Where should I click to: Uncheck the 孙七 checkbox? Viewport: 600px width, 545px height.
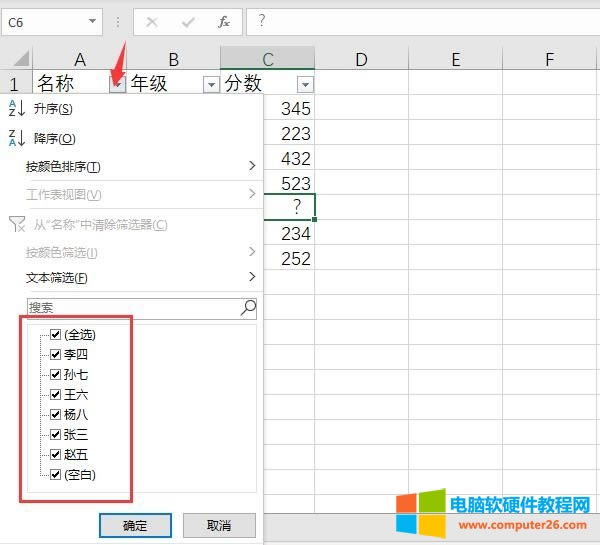click(x=55, y=374)
